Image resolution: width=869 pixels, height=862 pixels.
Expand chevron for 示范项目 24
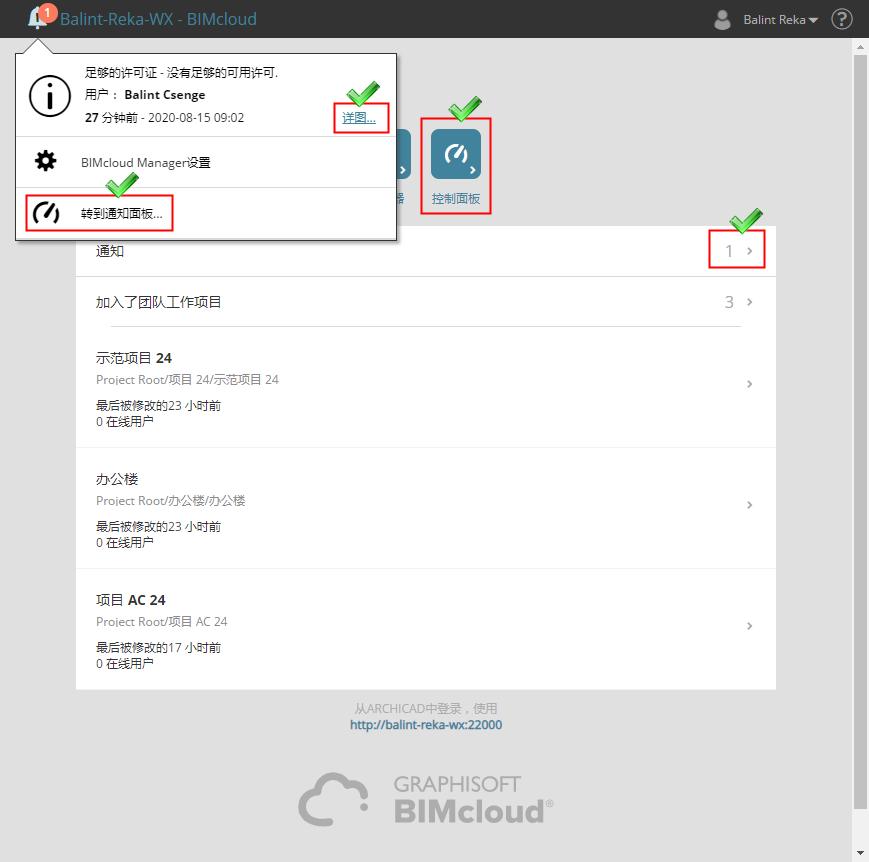749,384
